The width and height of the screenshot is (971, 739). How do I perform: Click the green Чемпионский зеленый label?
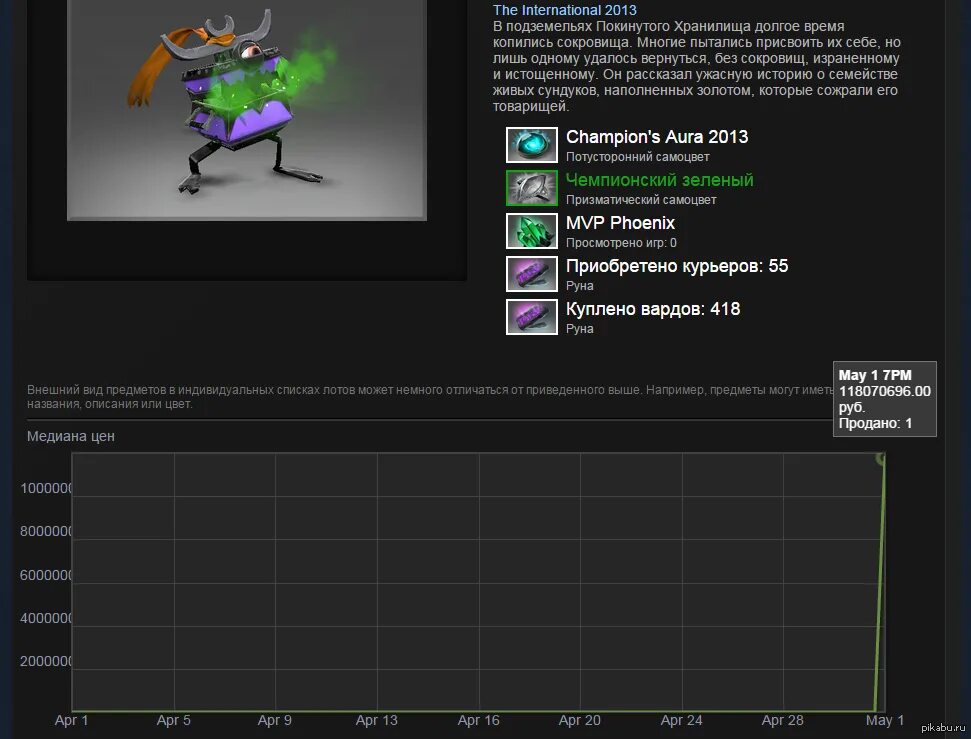[660, 180]
